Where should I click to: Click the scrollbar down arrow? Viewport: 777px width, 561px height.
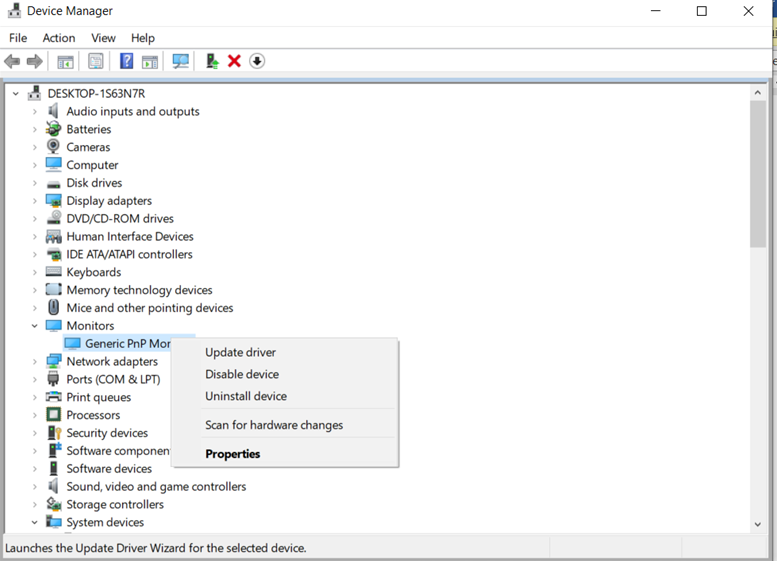[x=757, y=524]
